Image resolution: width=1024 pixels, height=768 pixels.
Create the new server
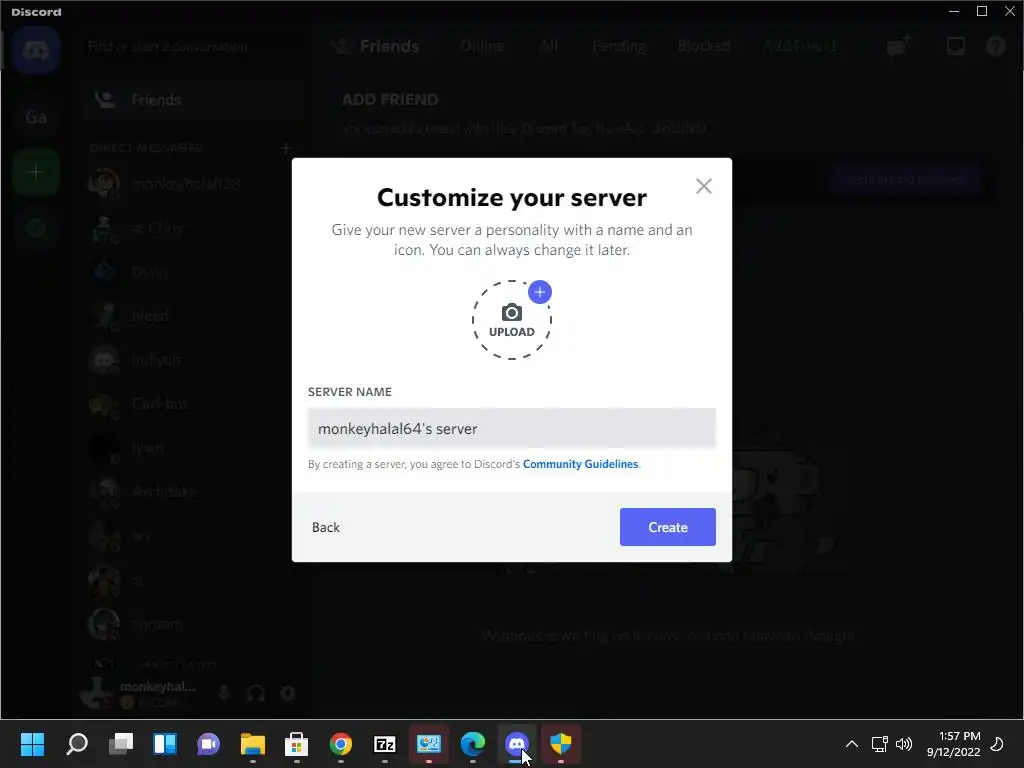point(667,527)
